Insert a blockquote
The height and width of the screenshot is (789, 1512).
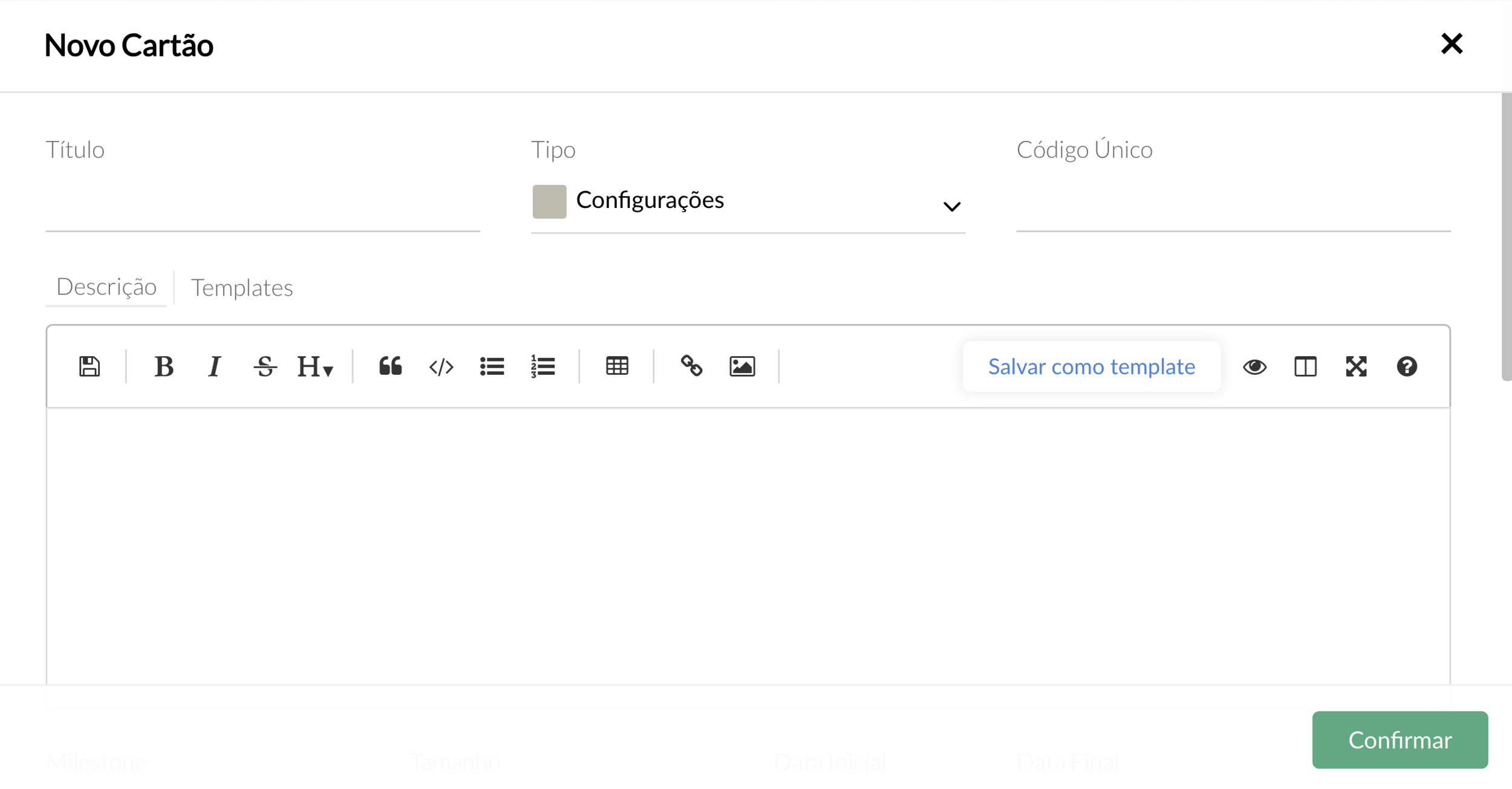(x=391, y=366)
